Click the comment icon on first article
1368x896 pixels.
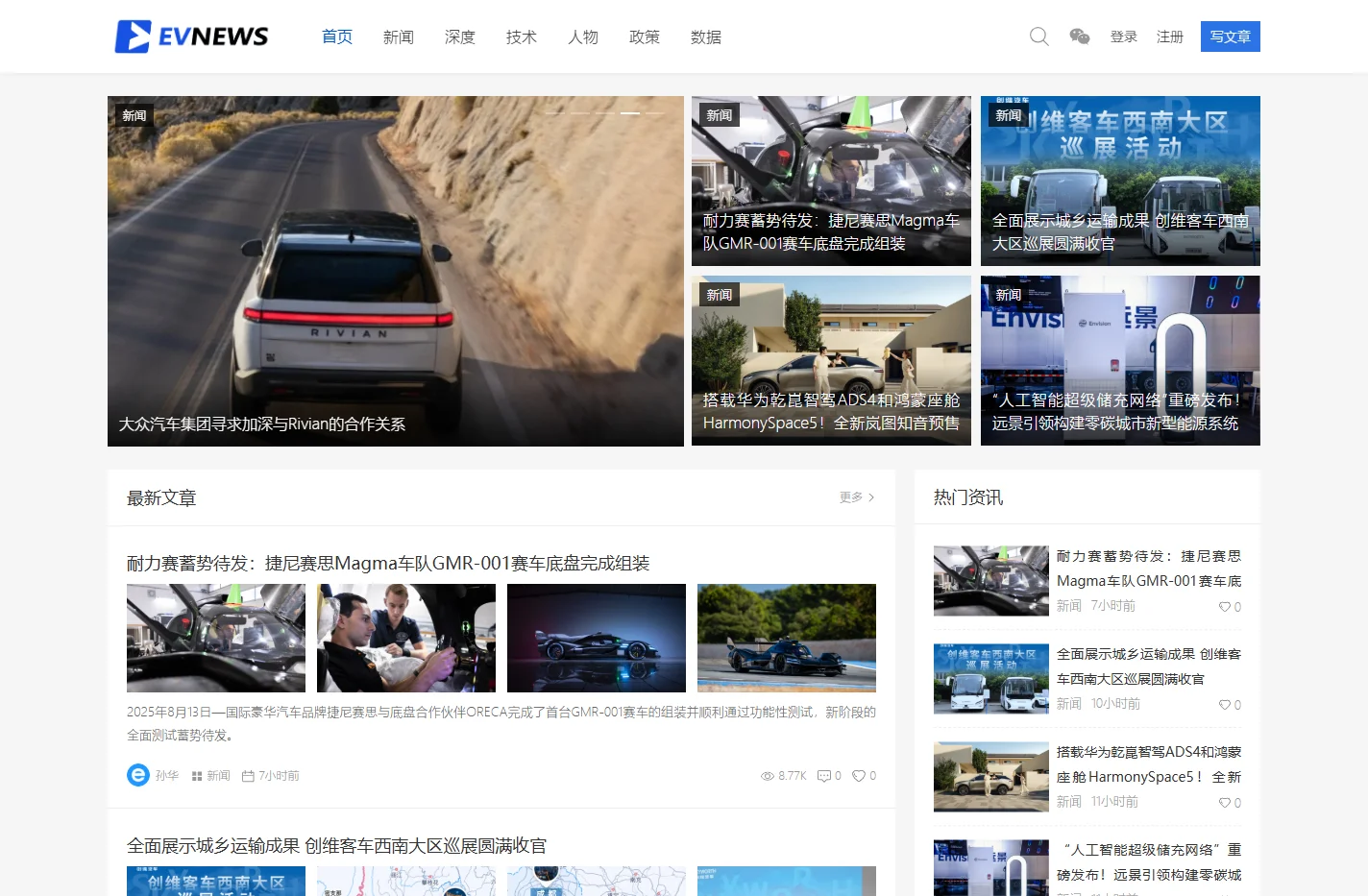tap(823, 776)
